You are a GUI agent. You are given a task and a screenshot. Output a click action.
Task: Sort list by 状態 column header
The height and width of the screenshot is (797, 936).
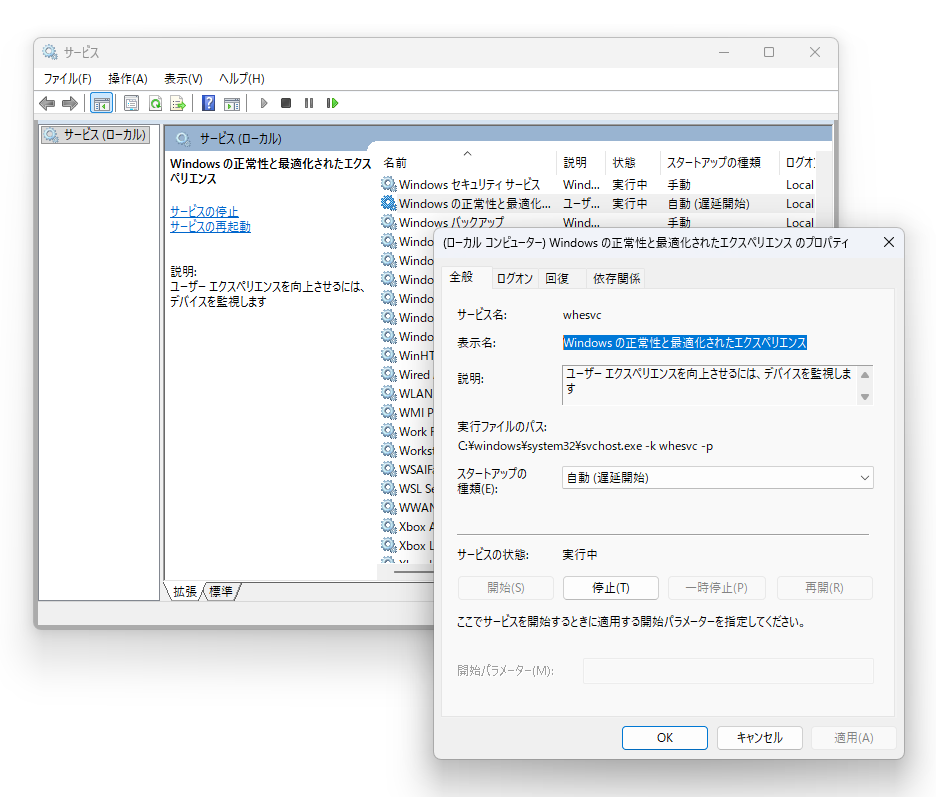pyautogui.click(x=632, y=162)
